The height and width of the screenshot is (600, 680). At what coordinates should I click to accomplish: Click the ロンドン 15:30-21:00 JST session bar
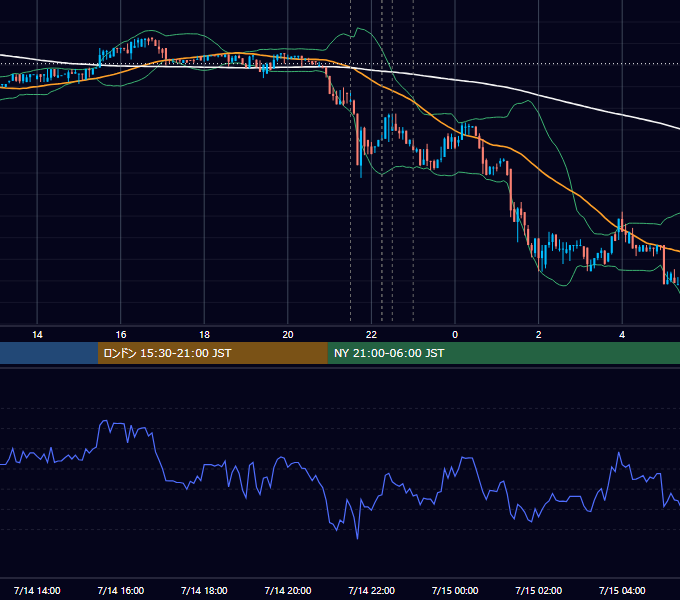(212, 353)
